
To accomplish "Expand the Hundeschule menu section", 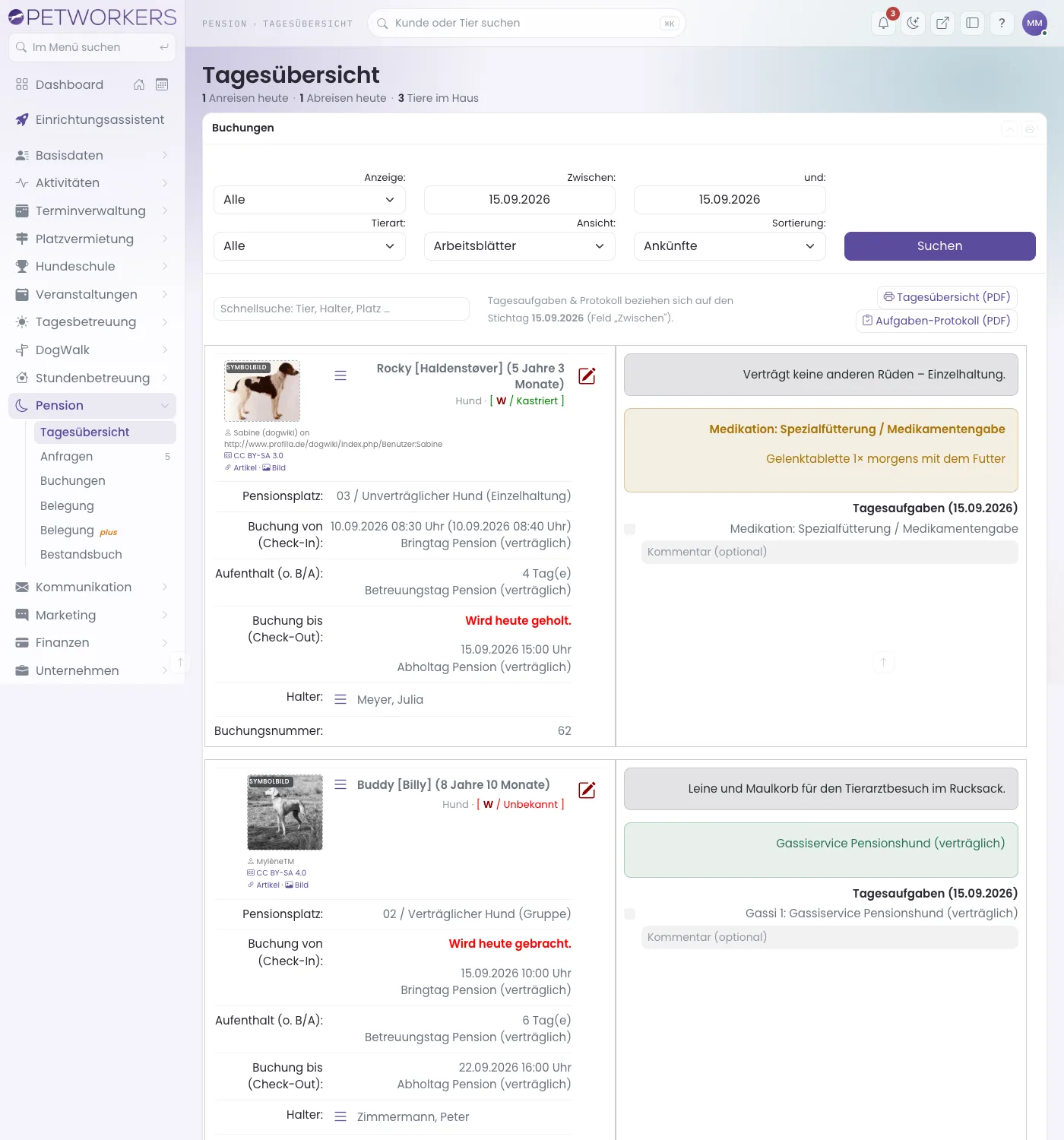I will click(x=92, y=267).
